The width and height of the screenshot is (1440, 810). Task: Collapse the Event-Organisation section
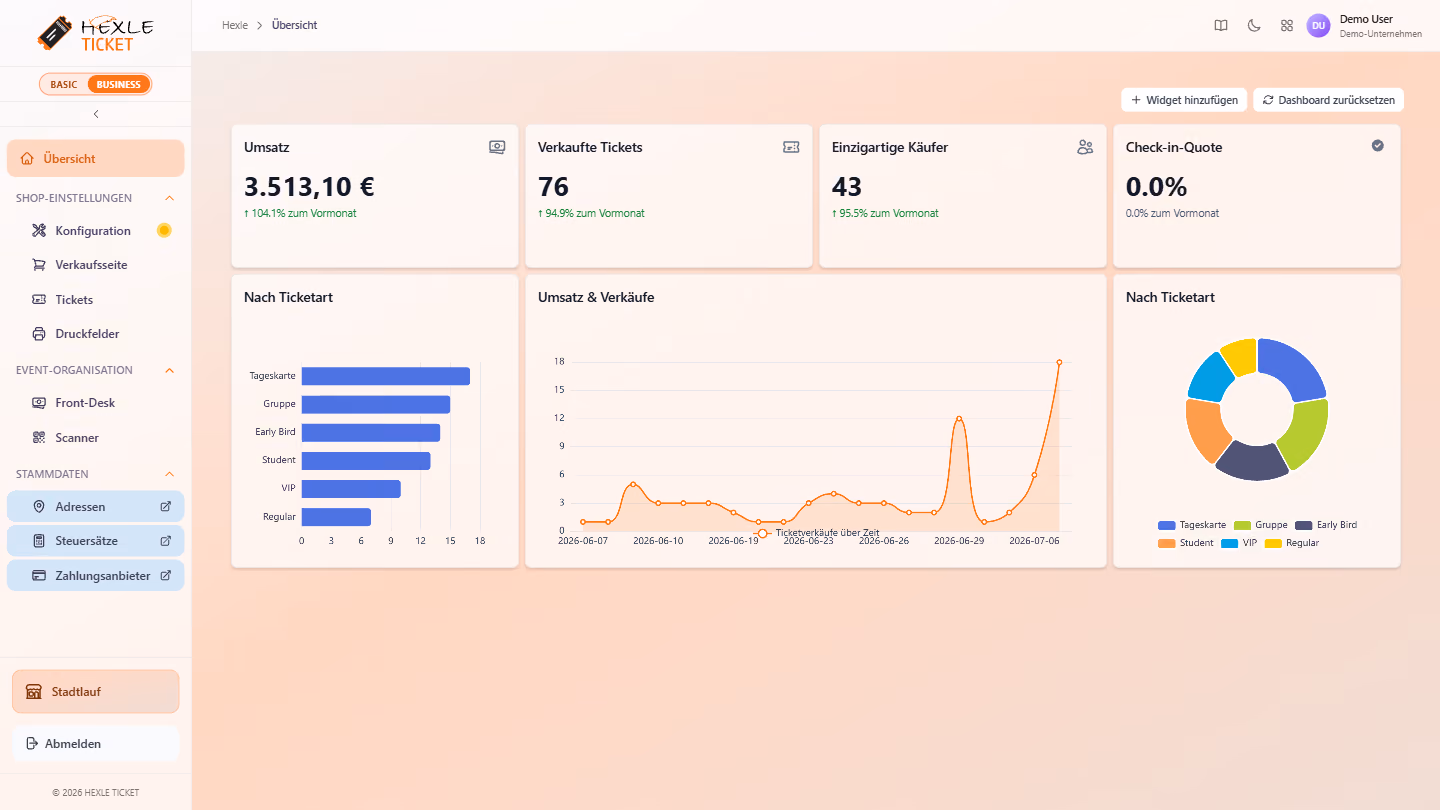[169, 370]
